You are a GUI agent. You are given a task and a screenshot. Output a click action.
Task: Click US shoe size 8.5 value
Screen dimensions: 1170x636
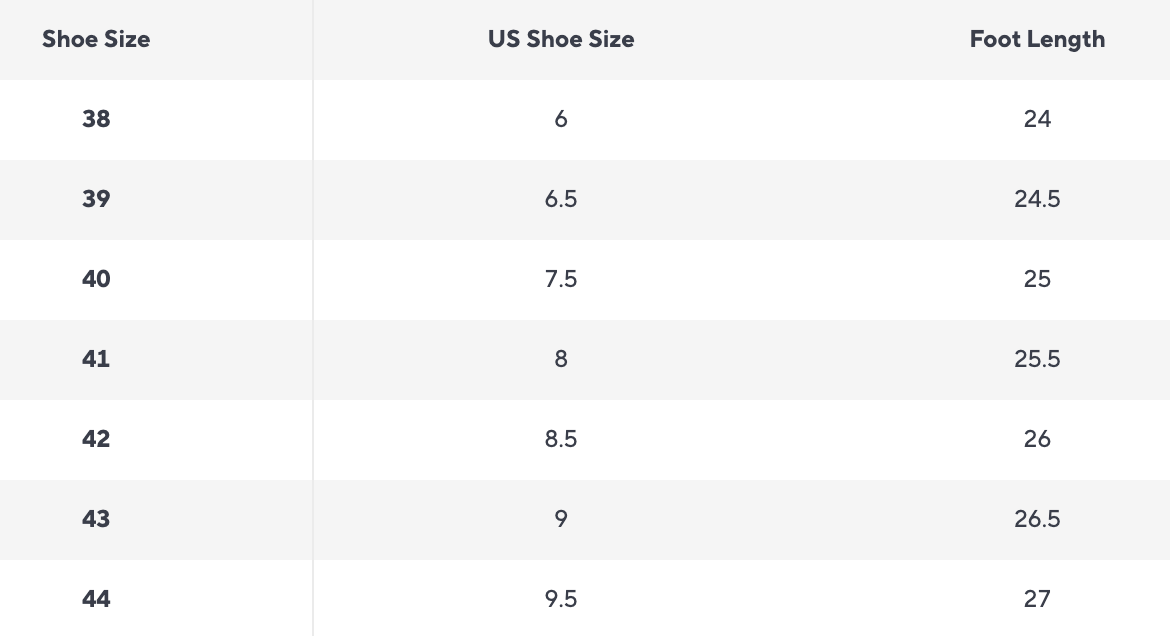coord(561,439)
